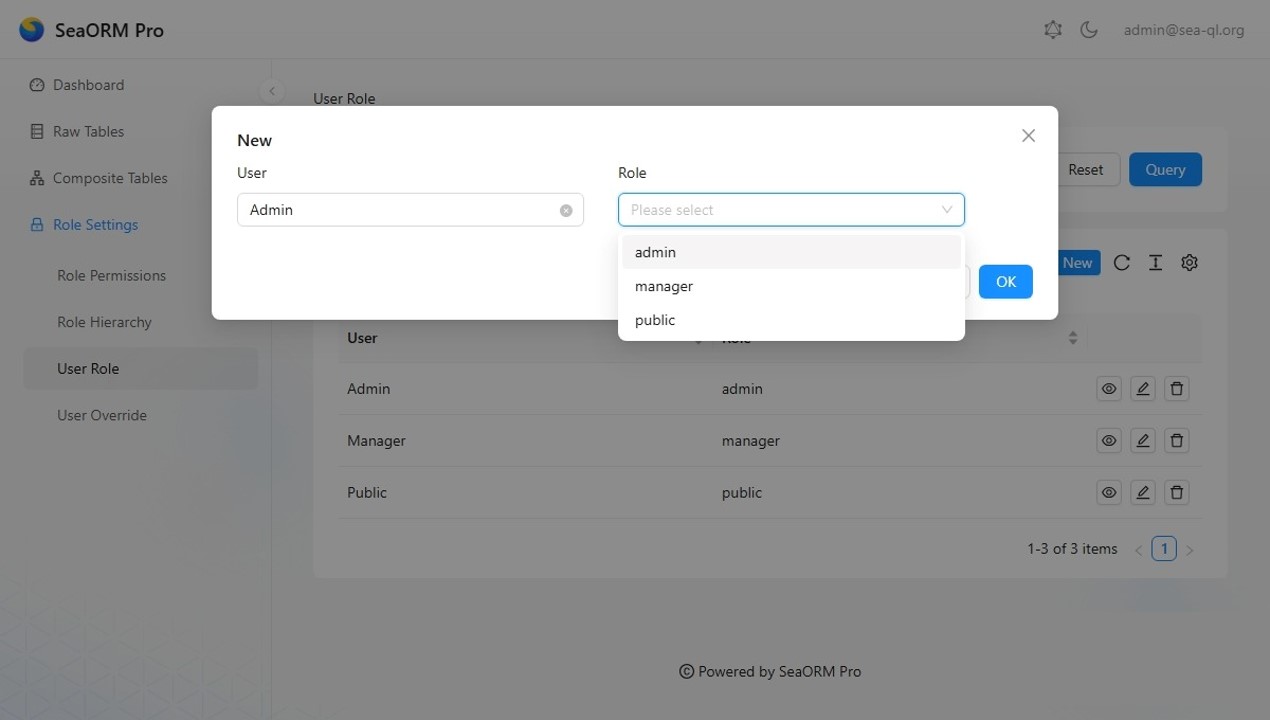The width and height of the screenshot is (1270, 720).
Task: Open the column settings gear icon
Action: [x=1189, y=263]
